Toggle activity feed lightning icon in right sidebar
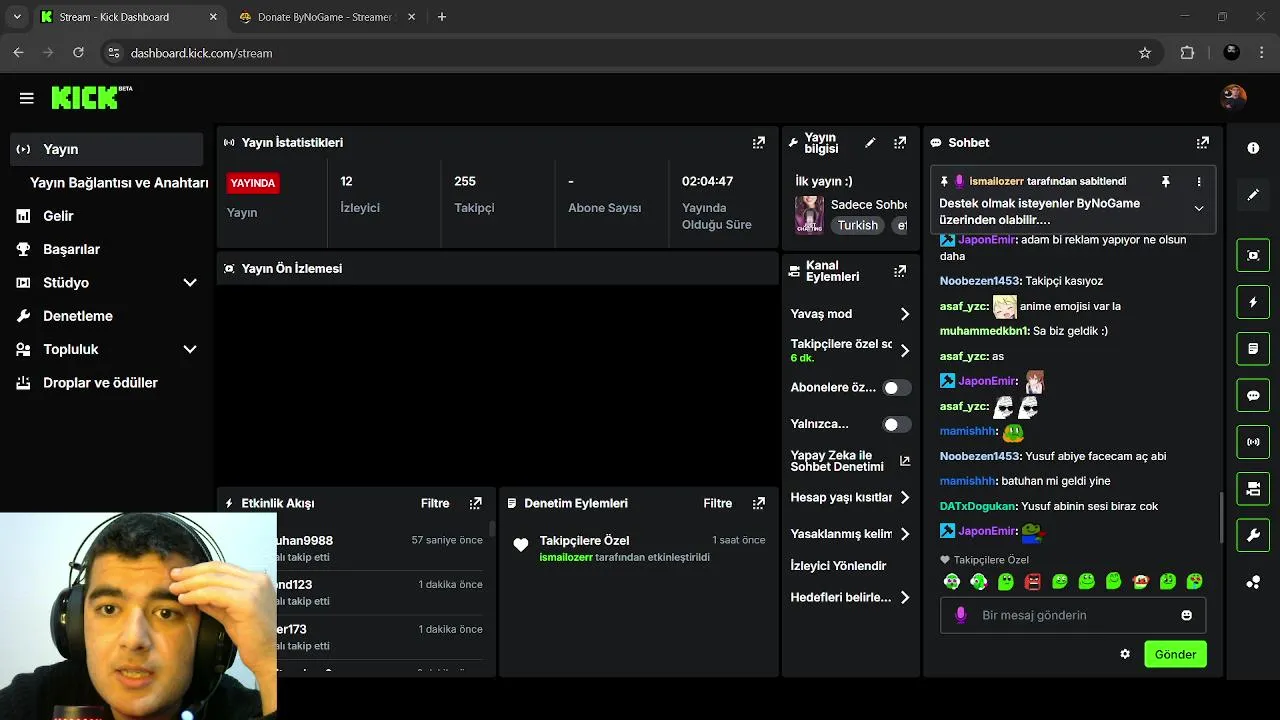 (x=1253, y=302)
